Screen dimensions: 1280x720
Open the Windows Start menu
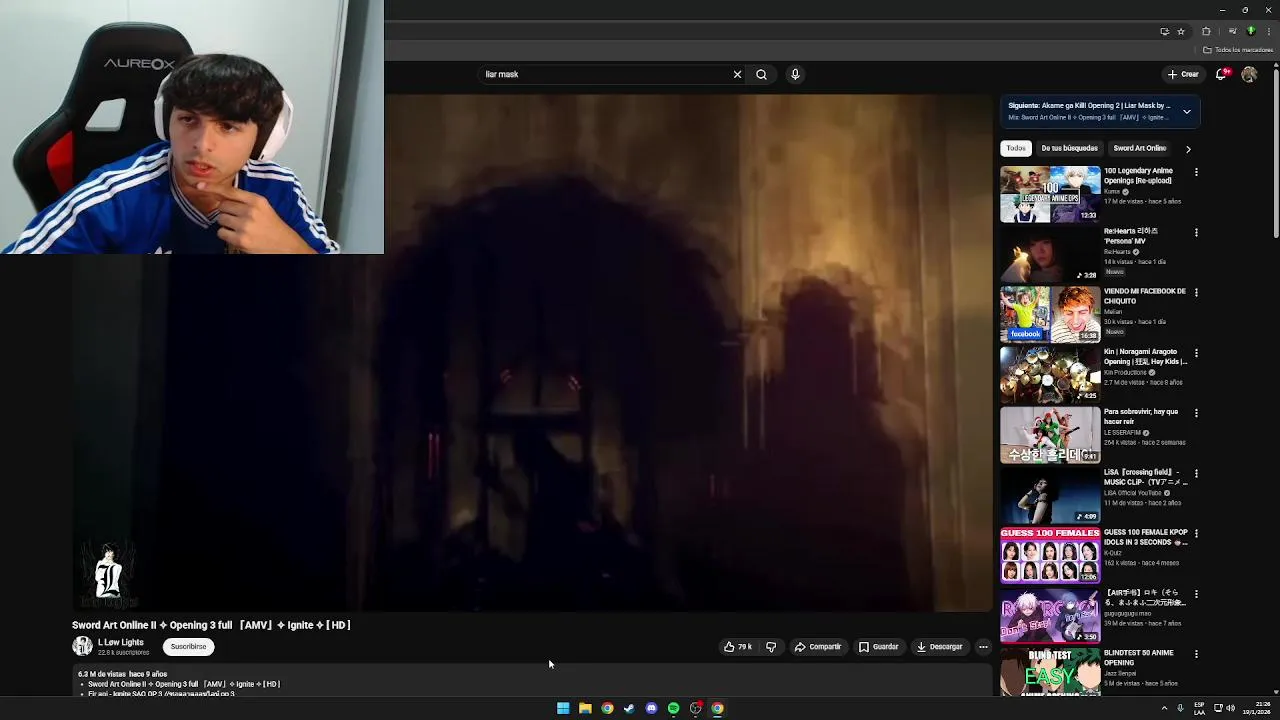(x=563, y=708)
